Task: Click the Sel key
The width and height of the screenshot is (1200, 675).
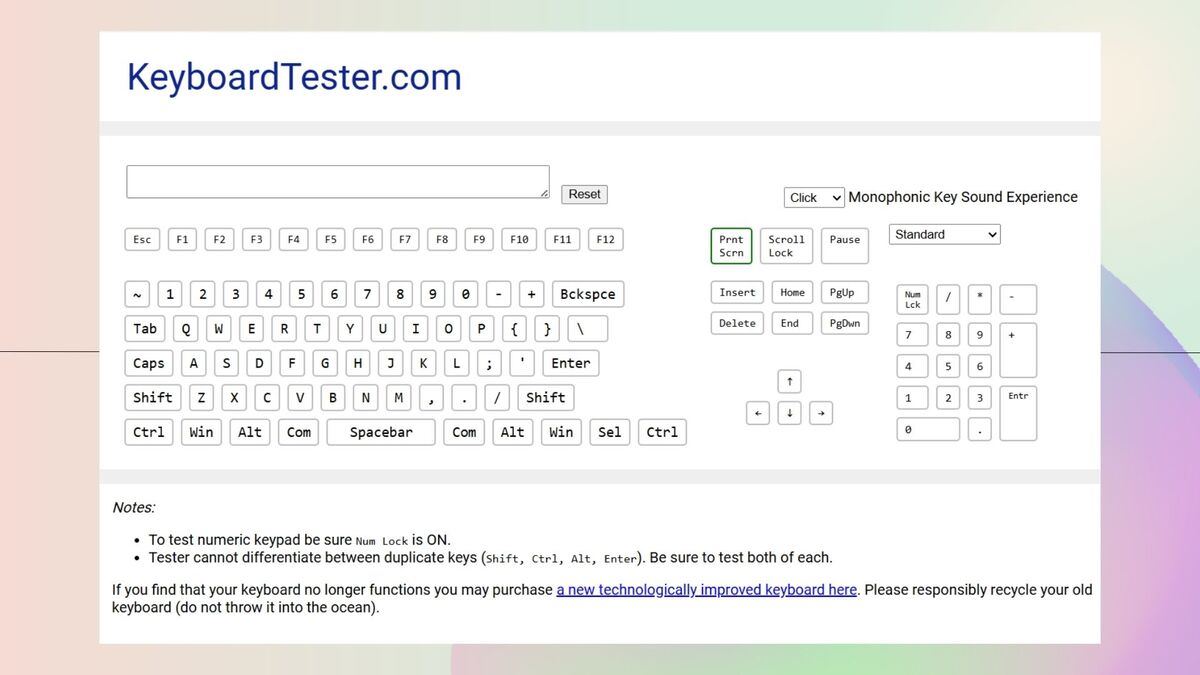Action: [610, 432]
